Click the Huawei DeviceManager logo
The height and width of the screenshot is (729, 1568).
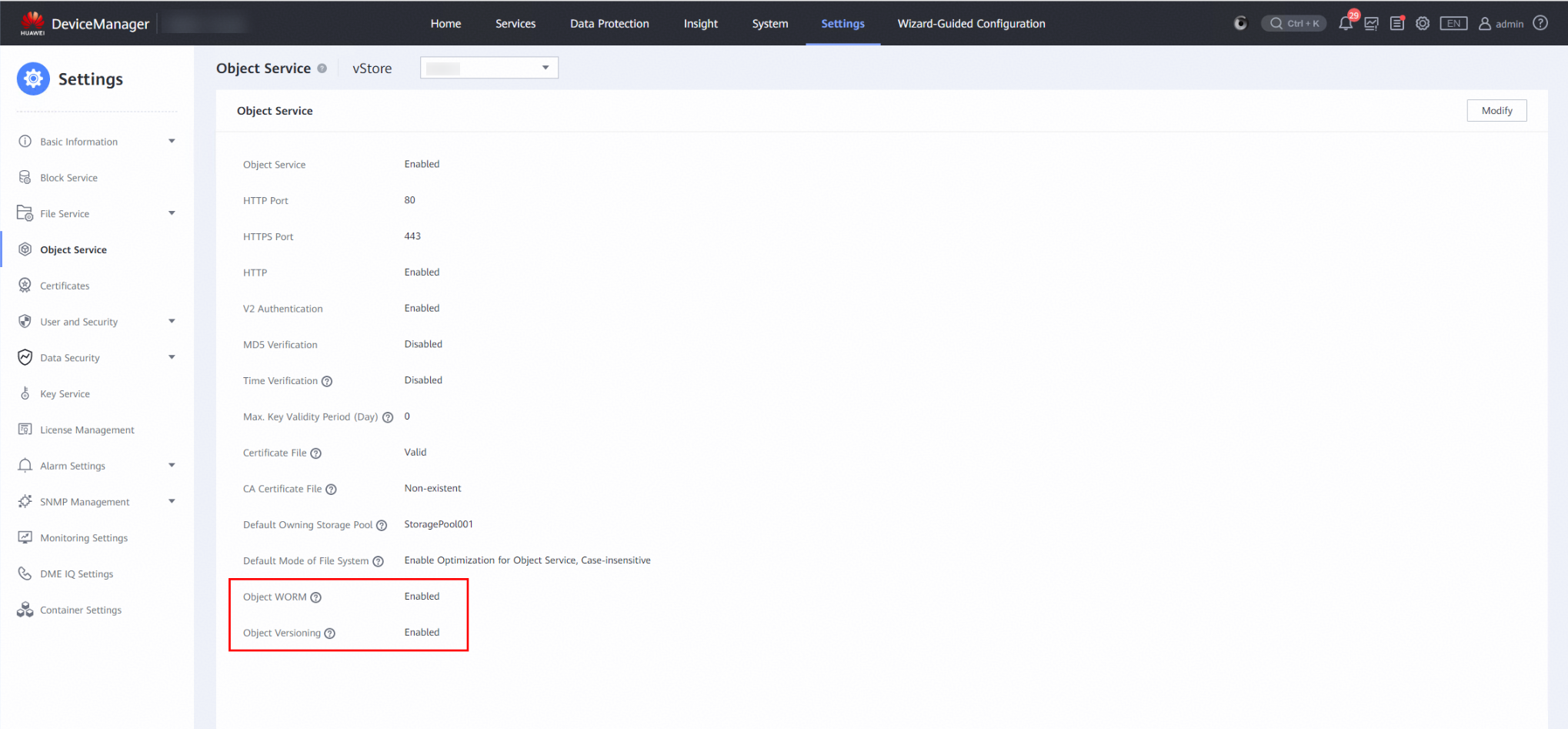pos(85,23)
